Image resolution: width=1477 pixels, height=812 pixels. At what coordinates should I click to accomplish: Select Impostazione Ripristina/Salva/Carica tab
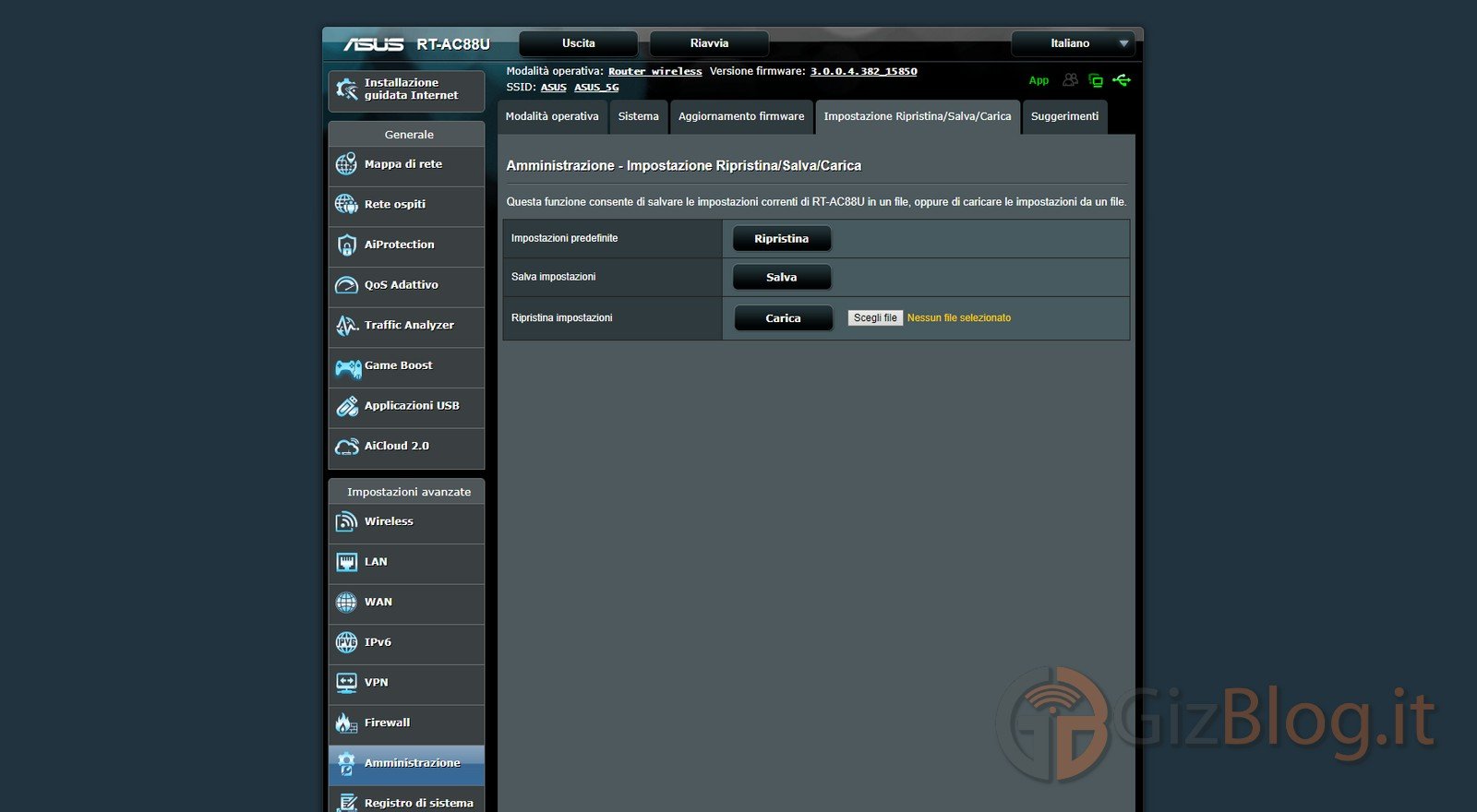pos(918,116)
